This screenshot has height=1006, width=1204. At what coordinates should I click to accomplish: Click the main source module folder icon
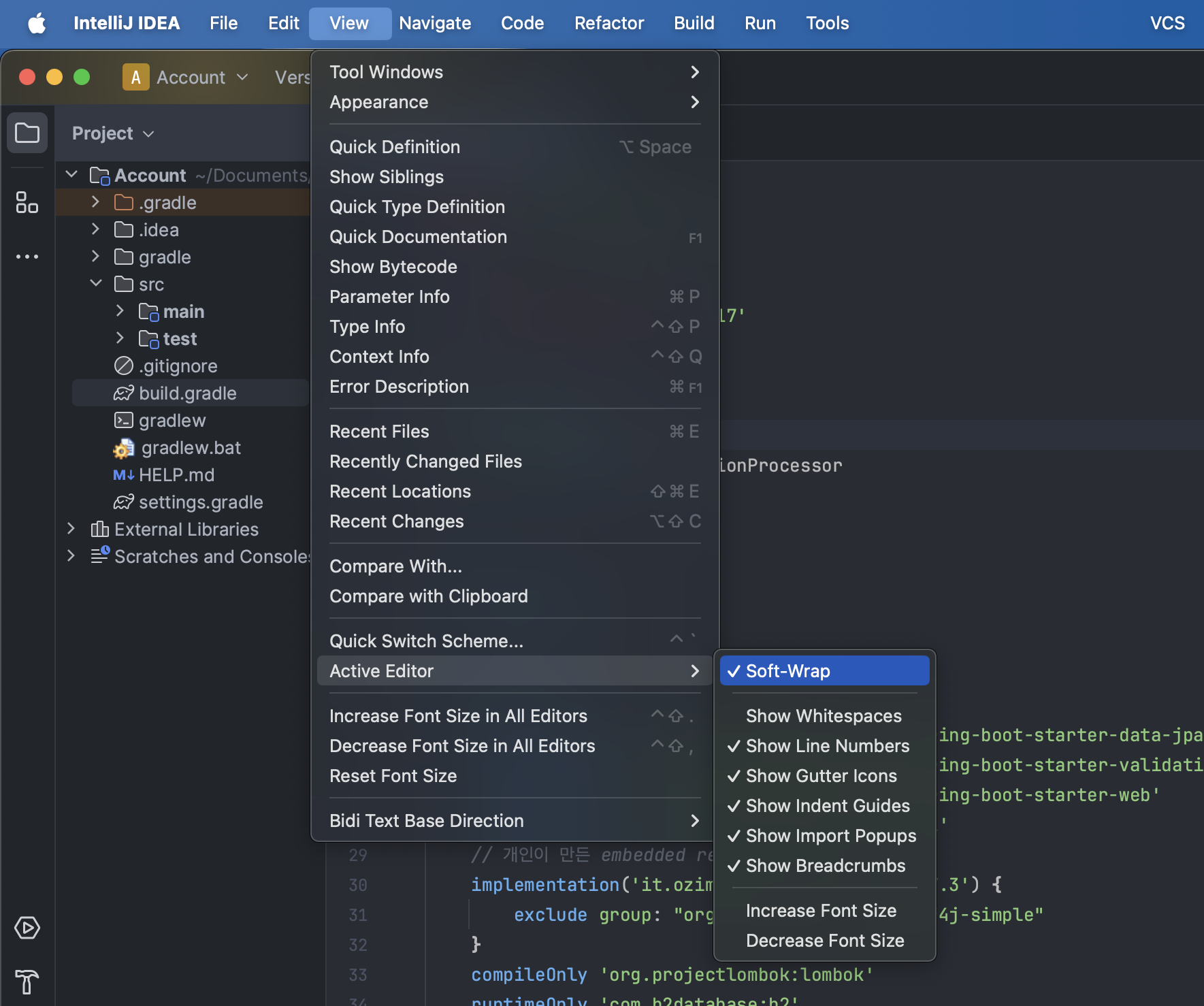click(x=148, y=312)
